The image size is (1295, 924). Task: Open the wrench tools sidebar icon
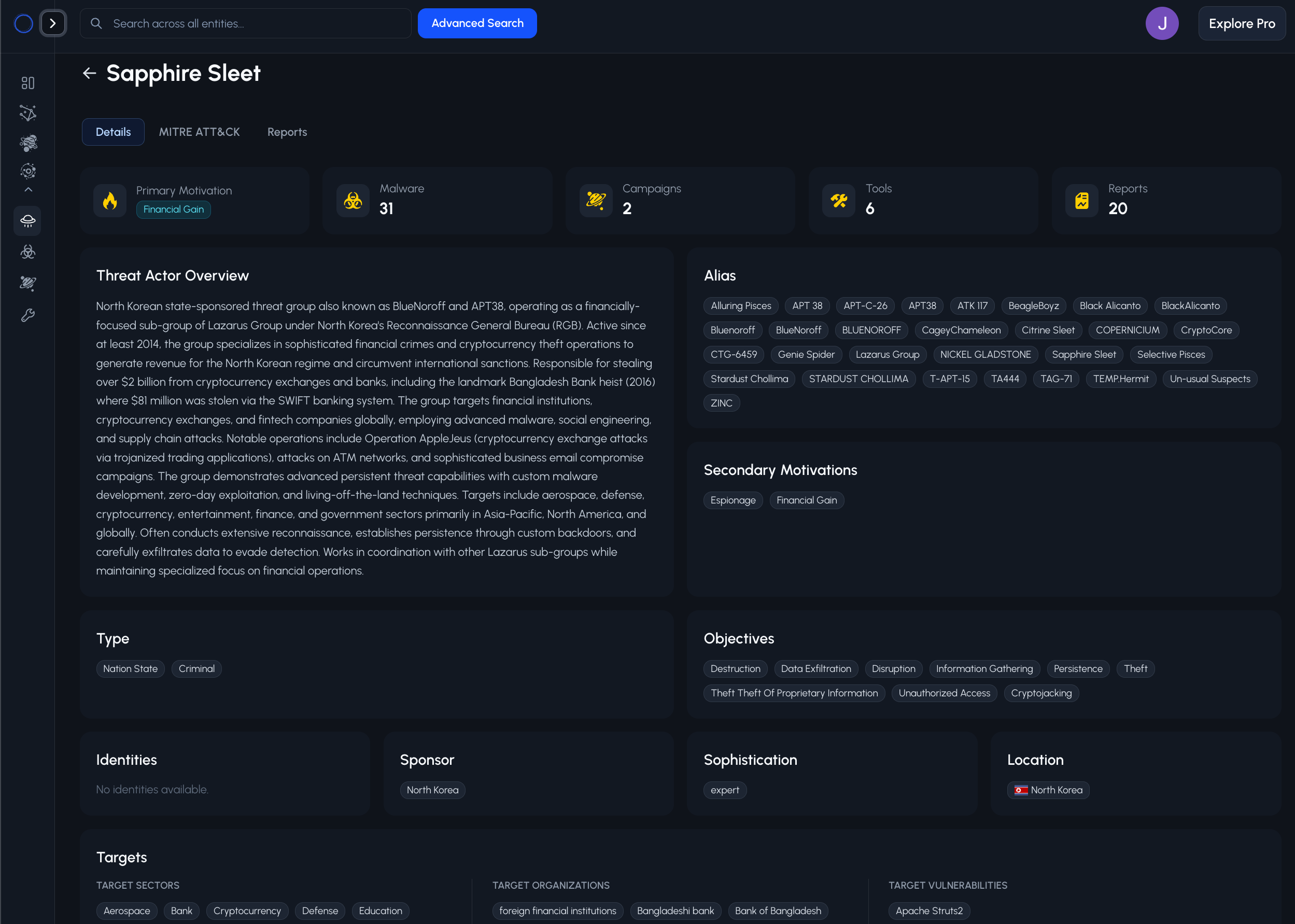pos(28,315)
